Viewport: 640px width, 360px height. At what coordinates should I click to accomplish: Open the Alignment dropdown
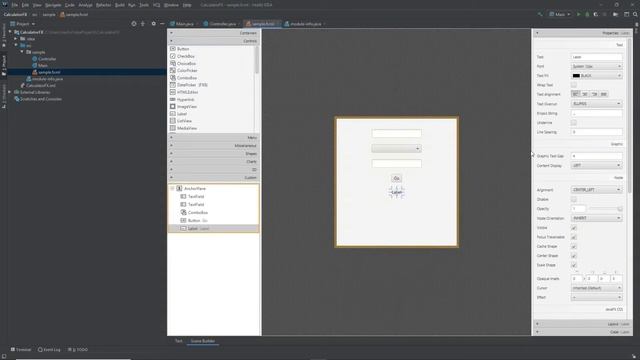[596, 190]
